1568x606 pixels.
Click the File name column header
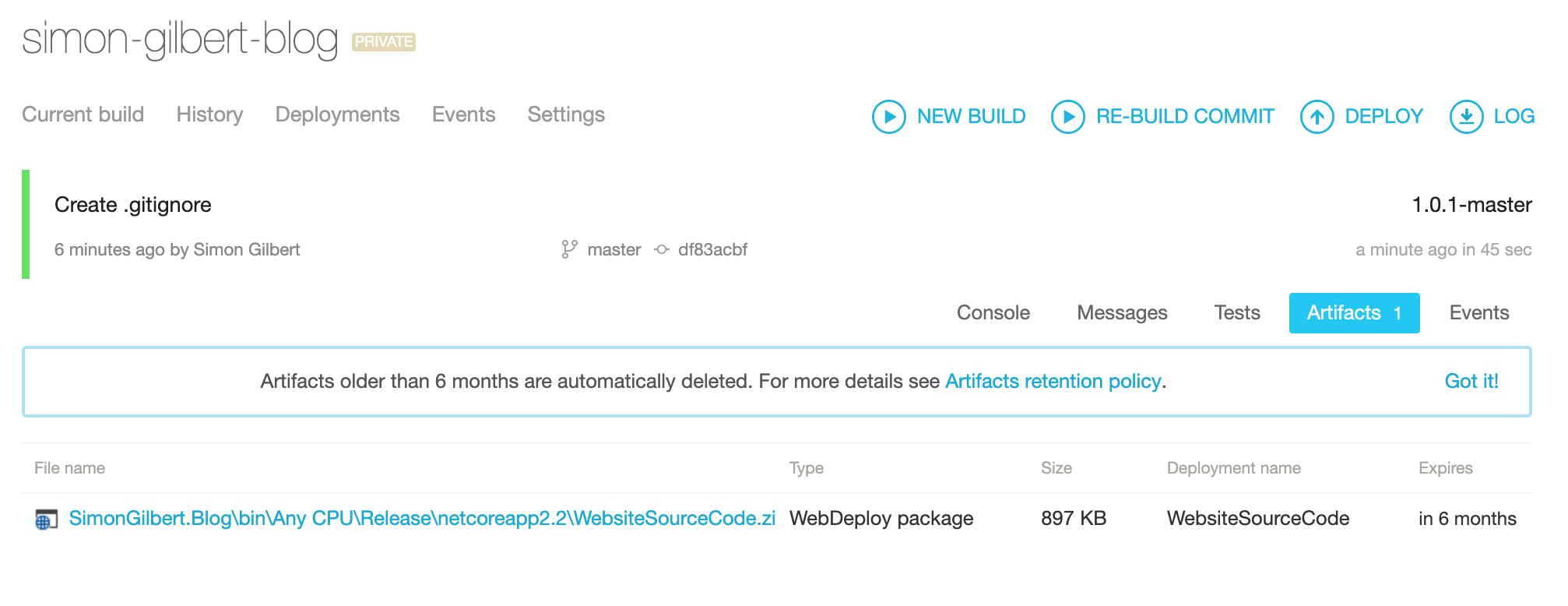69,468
